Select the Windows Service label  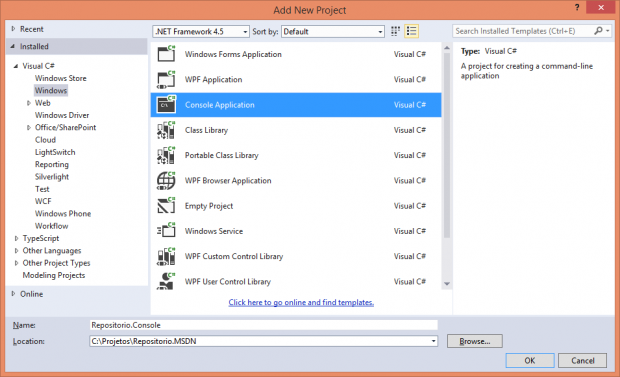pos(214,231)
